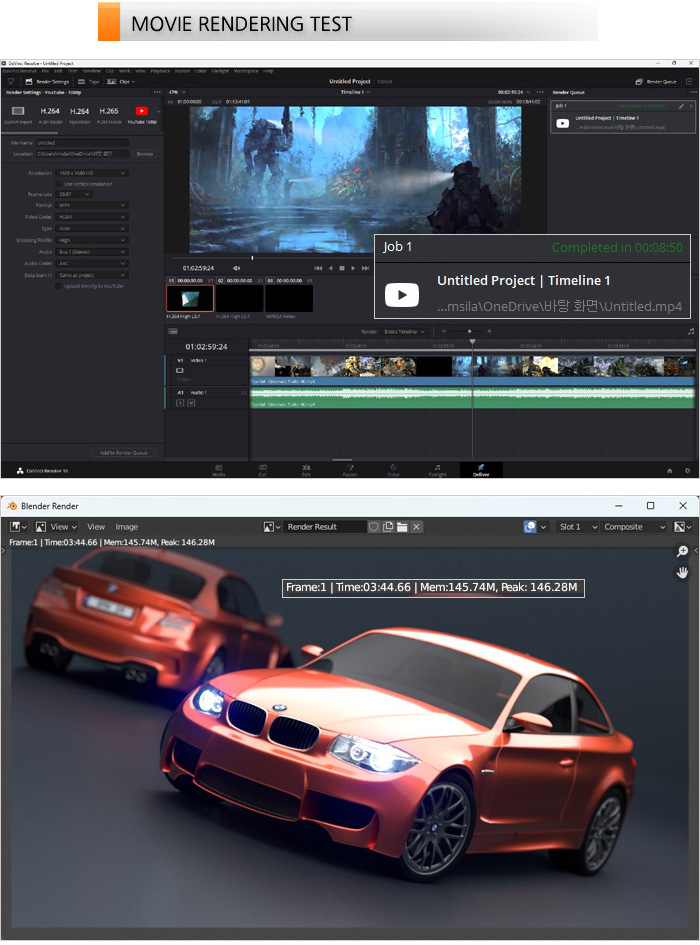Screen dimensions: 700x945
Task: Open Blender Composite layer dropdown
Action: [x=634, y=527]
